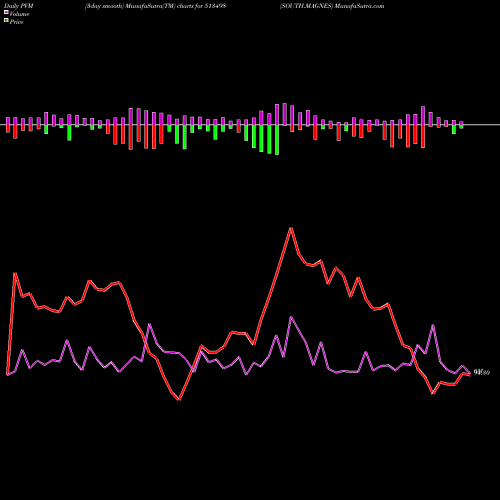Click the SOUTHMAGNES MunafaSutra.com label

coord(332,6)
